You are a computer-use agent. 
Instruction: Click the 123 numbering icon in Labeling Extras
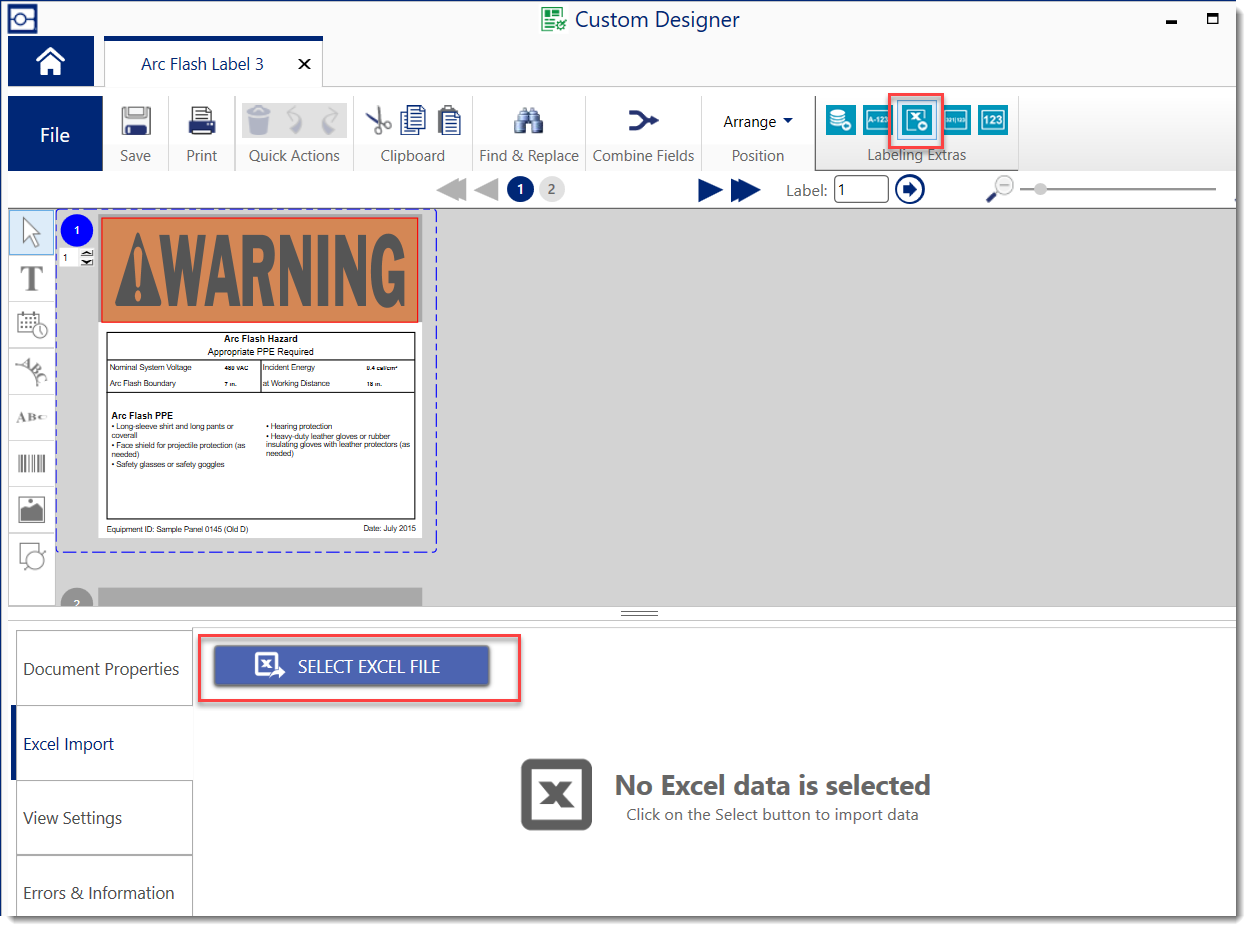(992, 121)
